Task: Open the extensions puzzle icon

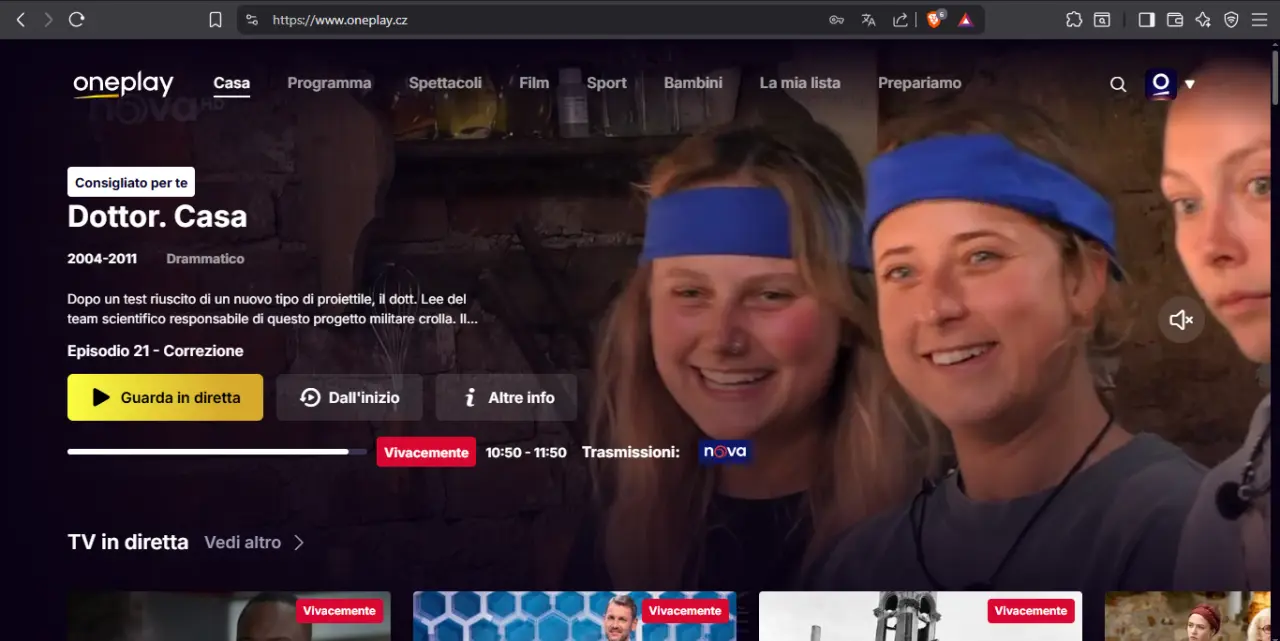Action: (1074, 19)
